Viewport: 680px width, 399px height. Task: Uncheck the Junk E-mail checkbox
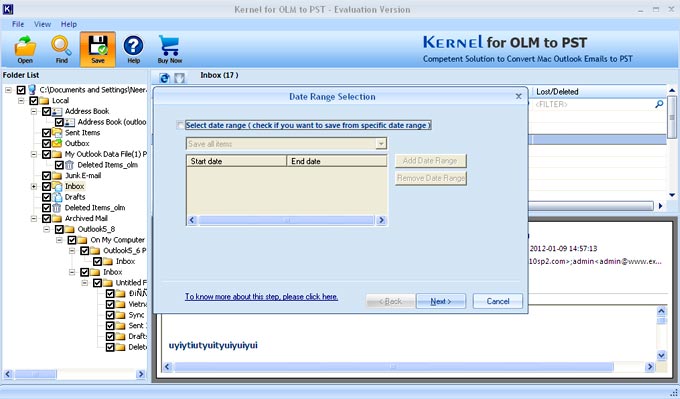click(x=46, y=176)
